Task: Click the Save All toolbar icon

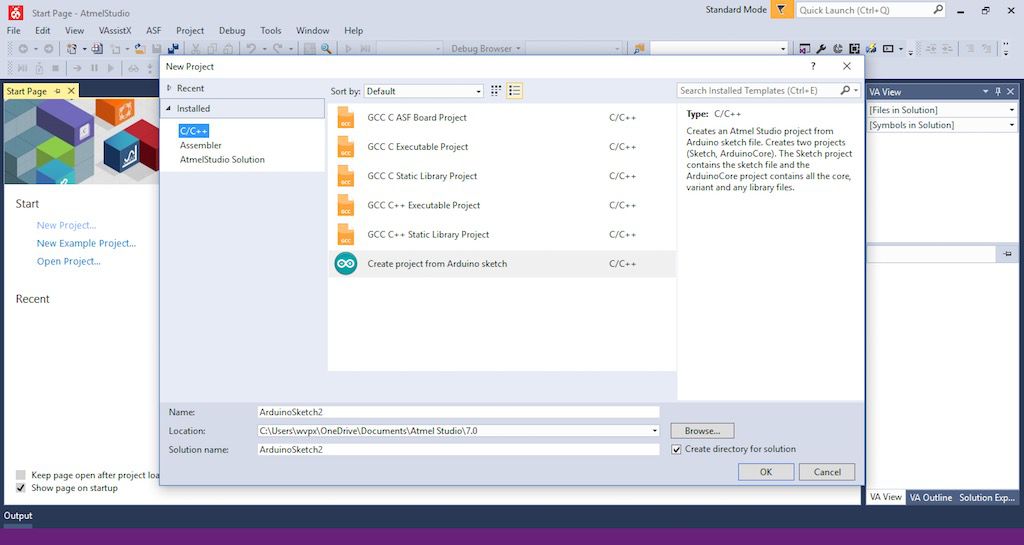Action: (x=173, y=49)
